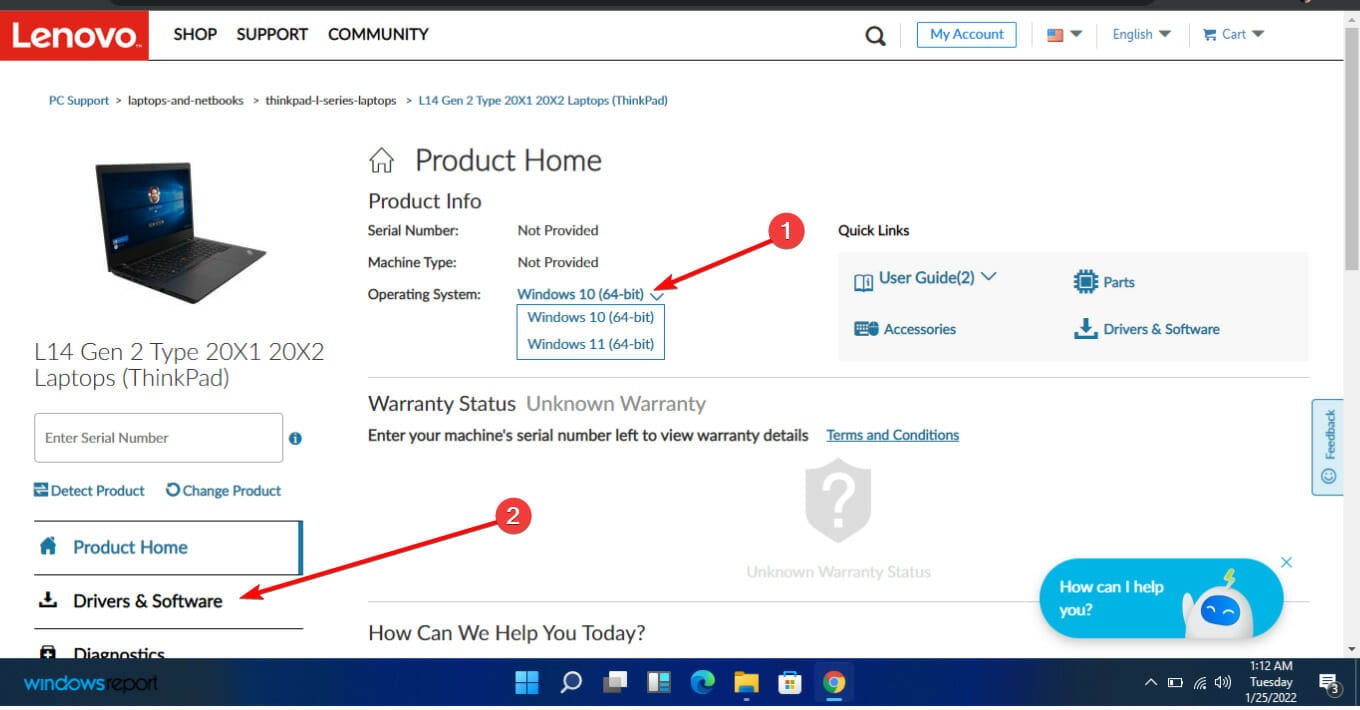Click the US flag region icon
The width and height of the screenshot is (1360, 710).
pos(1055,35)
